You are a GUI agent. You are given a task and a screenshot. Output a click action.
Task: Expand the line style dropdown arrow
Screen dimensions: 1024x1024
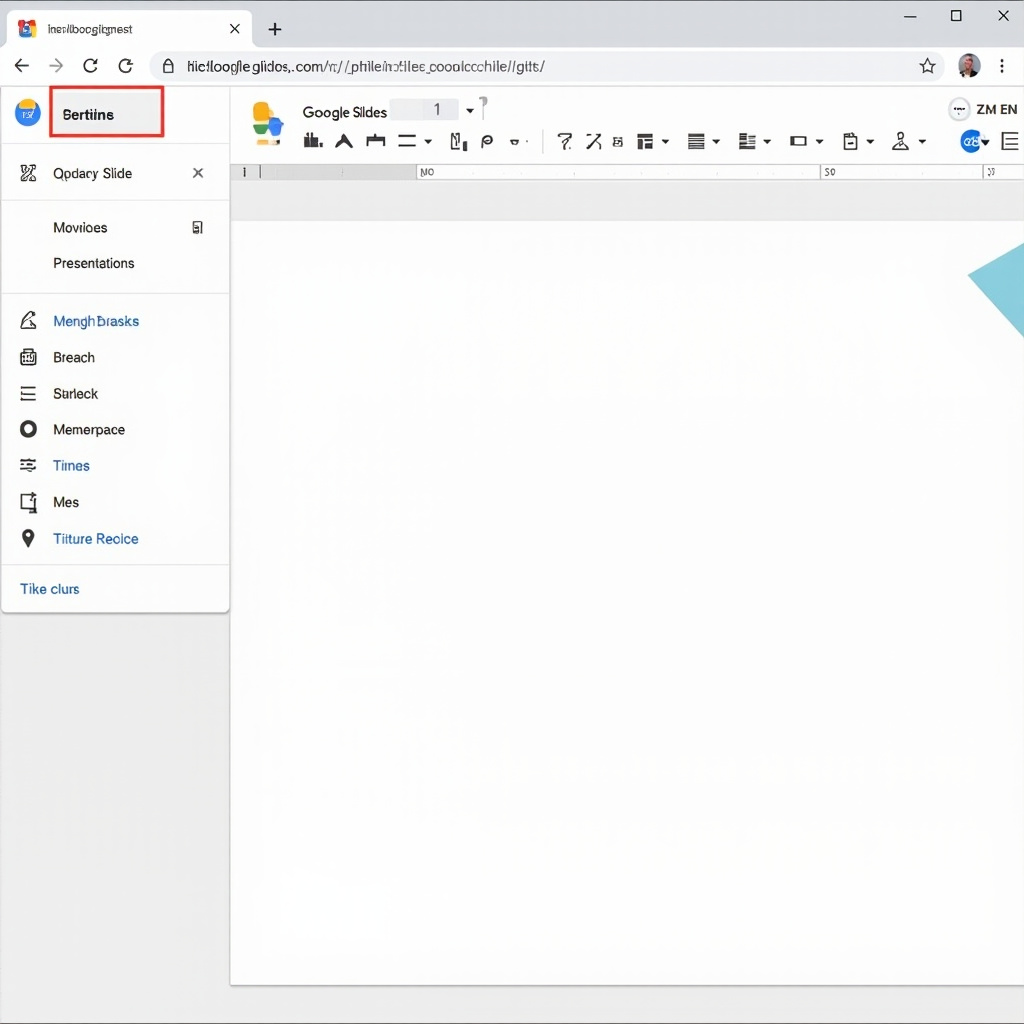click(428, 141)
